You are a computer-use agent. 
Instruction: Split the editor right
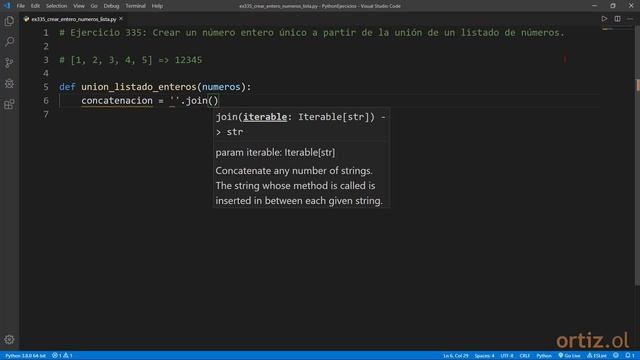point(617,19)
